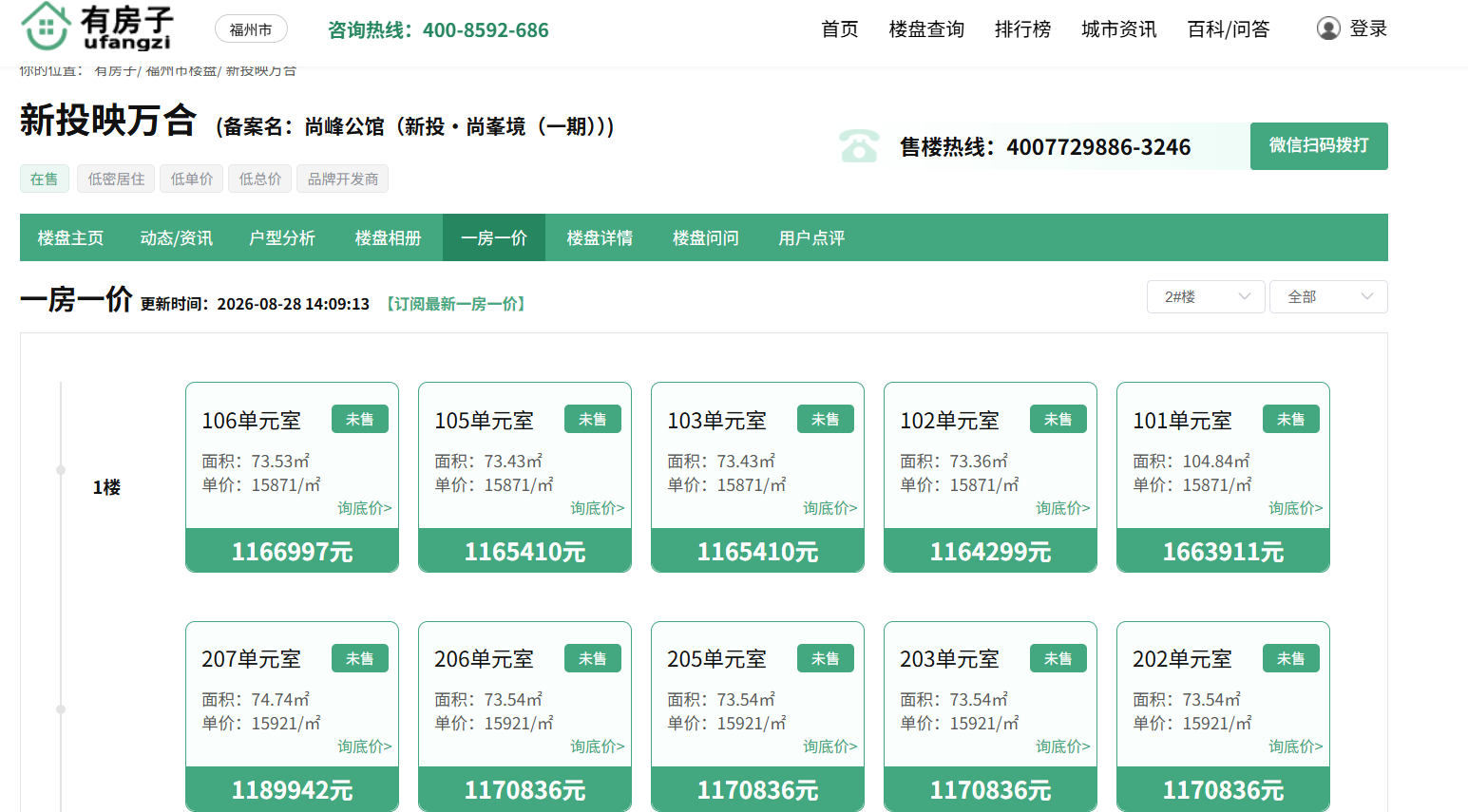1468x812 pixels.
Task: Click the 登录 login link
Action: tap(1368, 29)
